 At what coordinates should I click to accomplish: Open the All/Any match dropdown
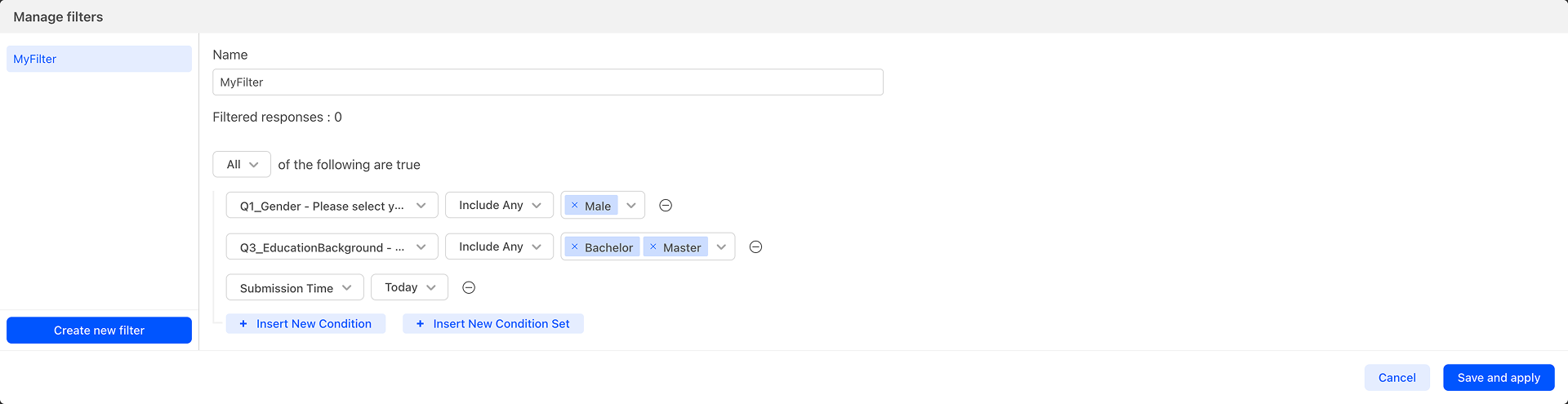[242, 164]
